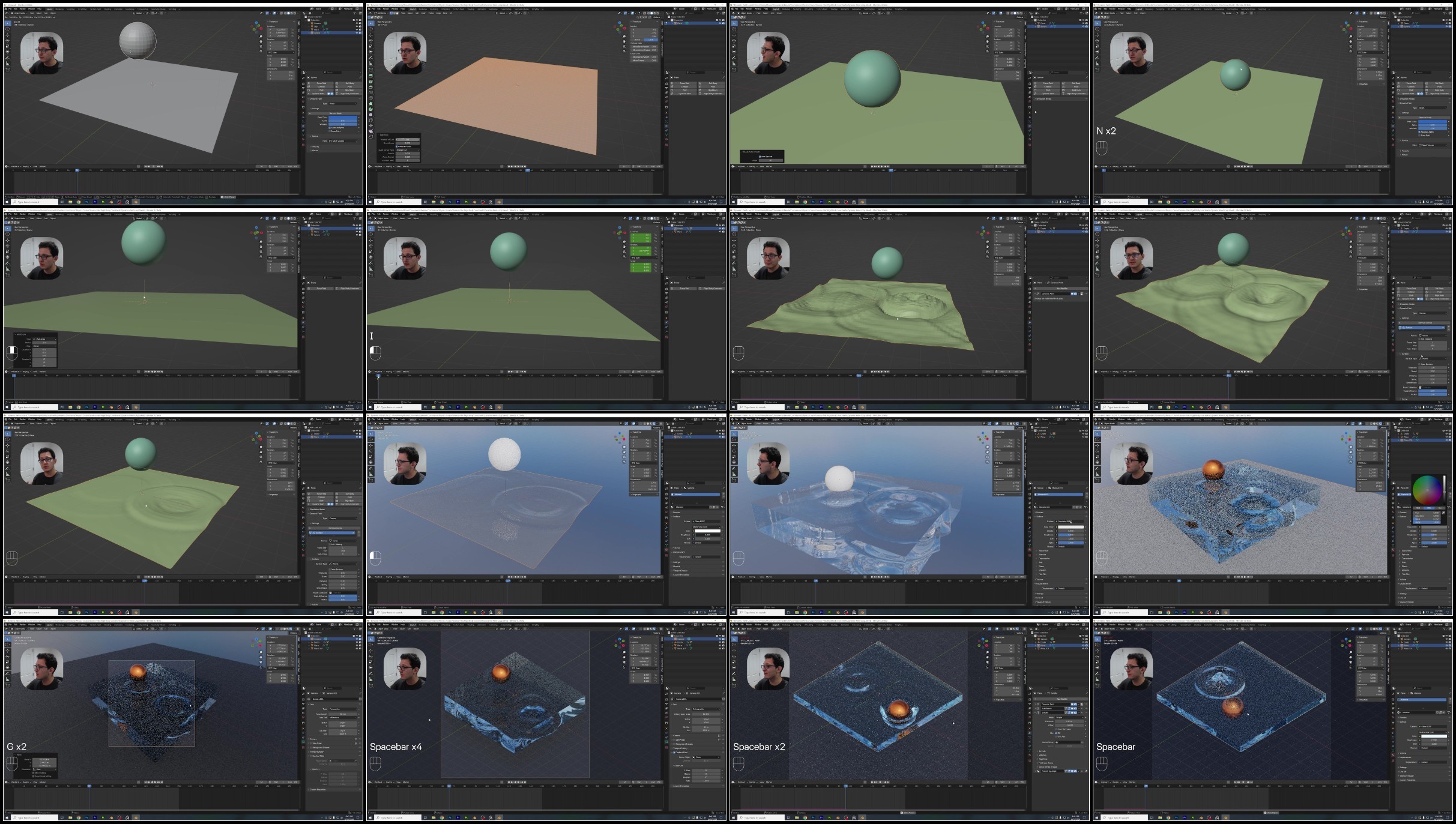
Task: In the 'N x2' frame, click the pan hand icon
Action: (1350, 41)
